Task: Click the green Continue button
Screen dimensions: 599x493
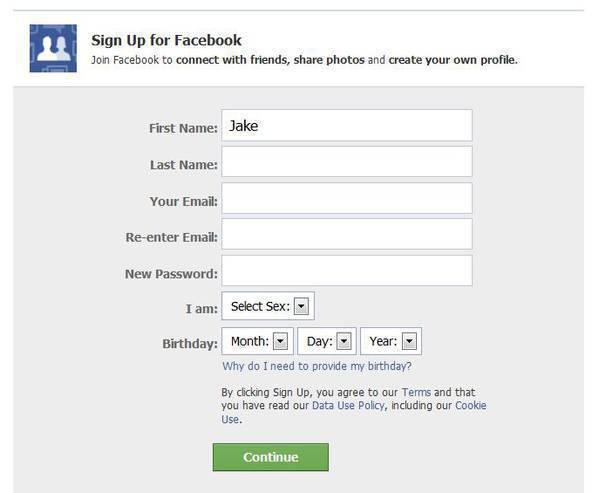Action: click(270, 457)
